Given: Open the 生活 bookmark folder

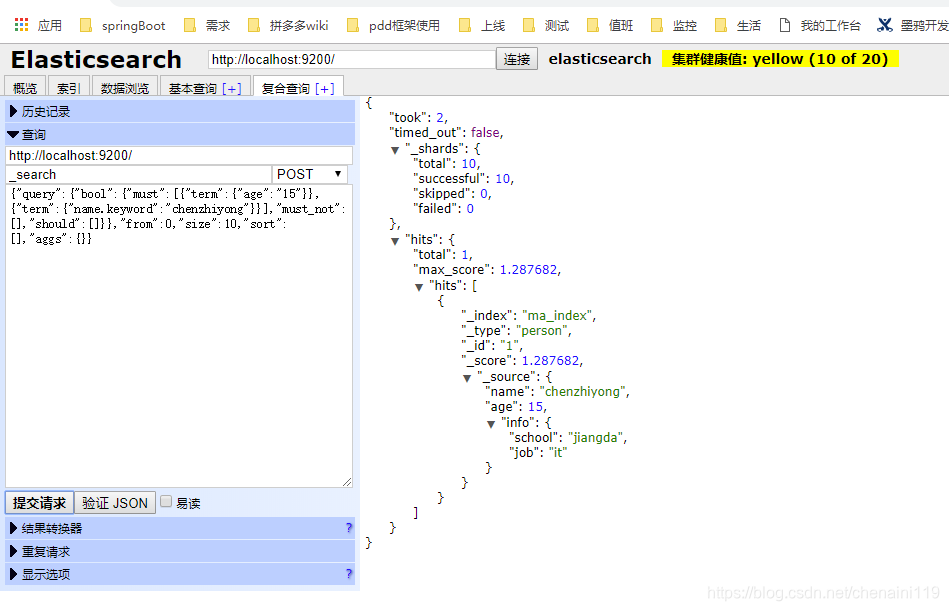Looking at the screenshot, I should click(738, 25).
